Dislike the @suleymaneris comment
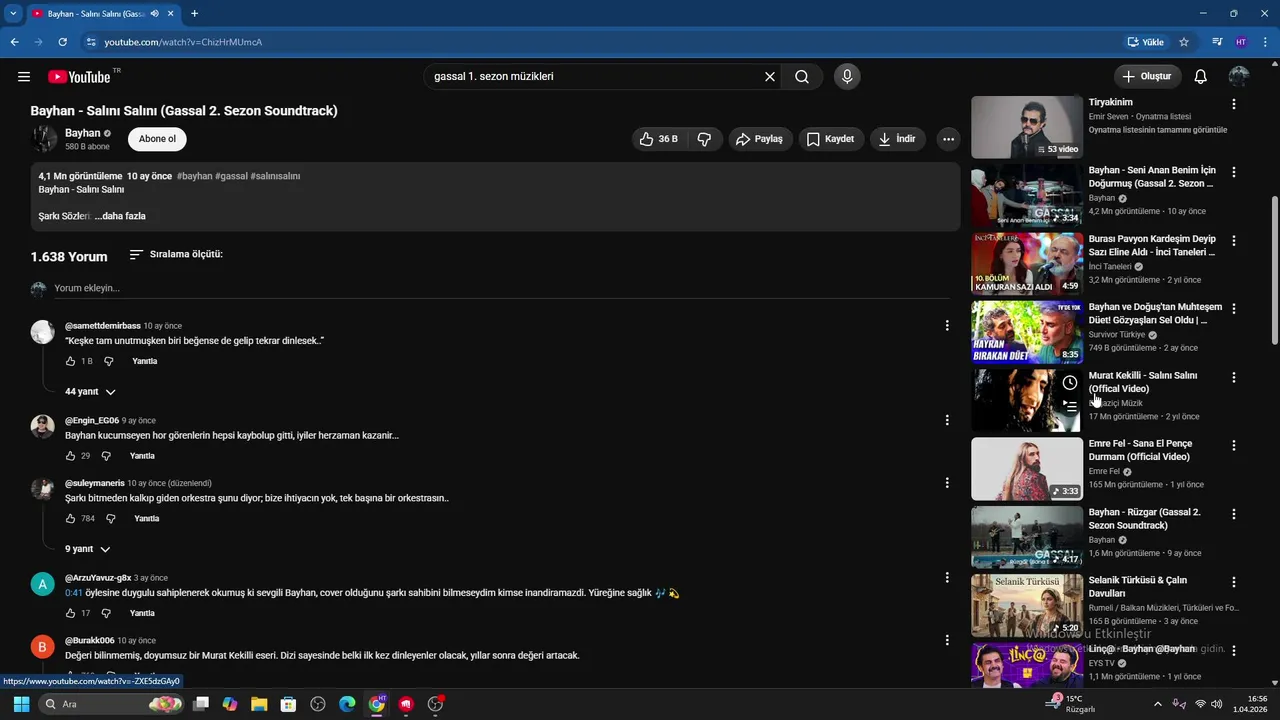This screenshot has height=720, width=1280. 111,519
